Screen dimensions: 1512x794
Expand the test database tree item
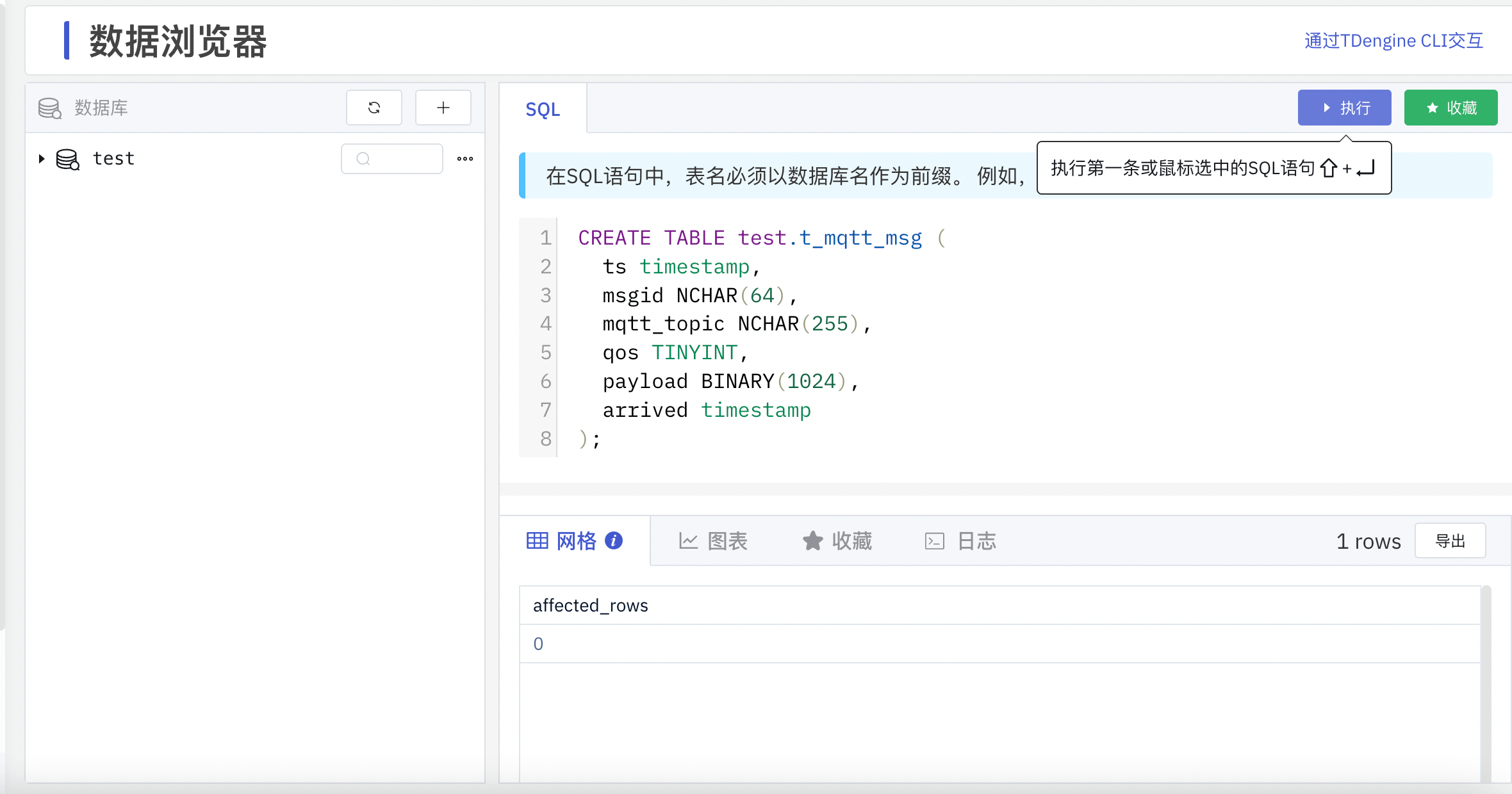tap(41, 159)
